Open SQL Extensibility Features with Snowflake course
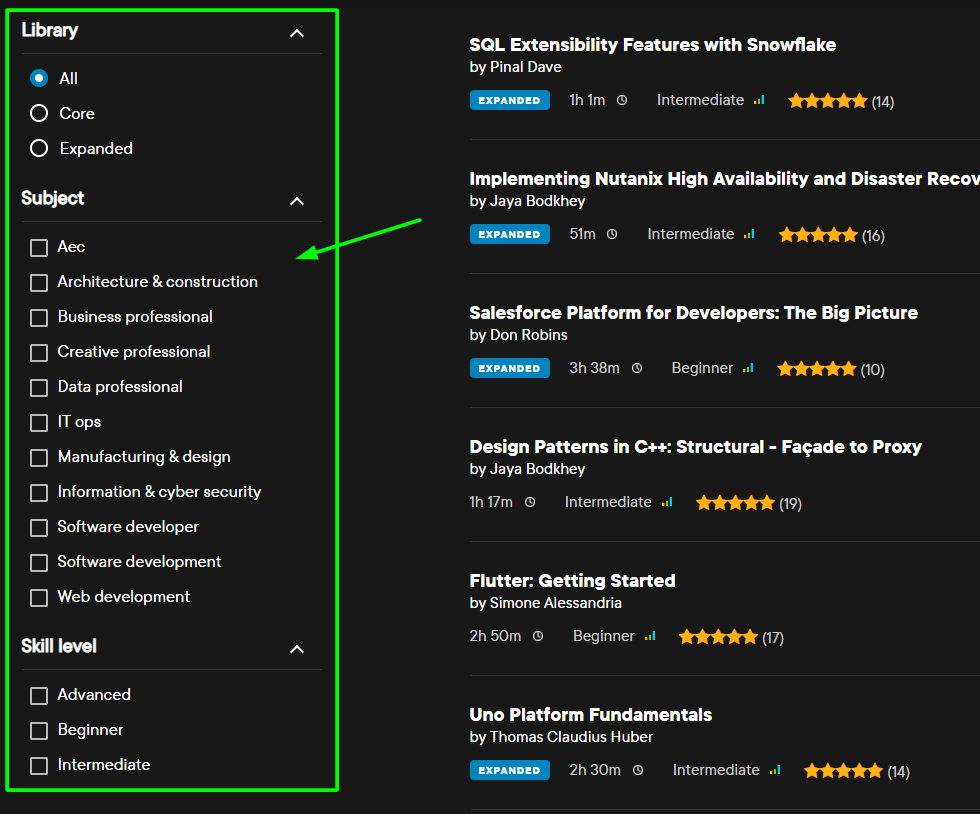The image size is (980, 814). point(652,44)
